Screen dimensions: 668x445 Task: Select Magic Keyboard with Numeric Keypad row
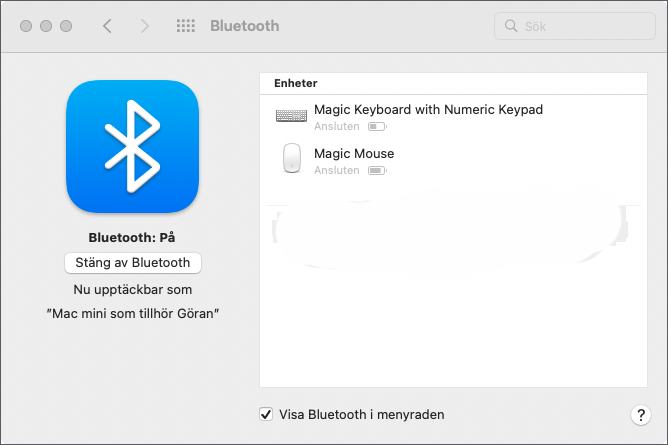click(x=428, y=109)
